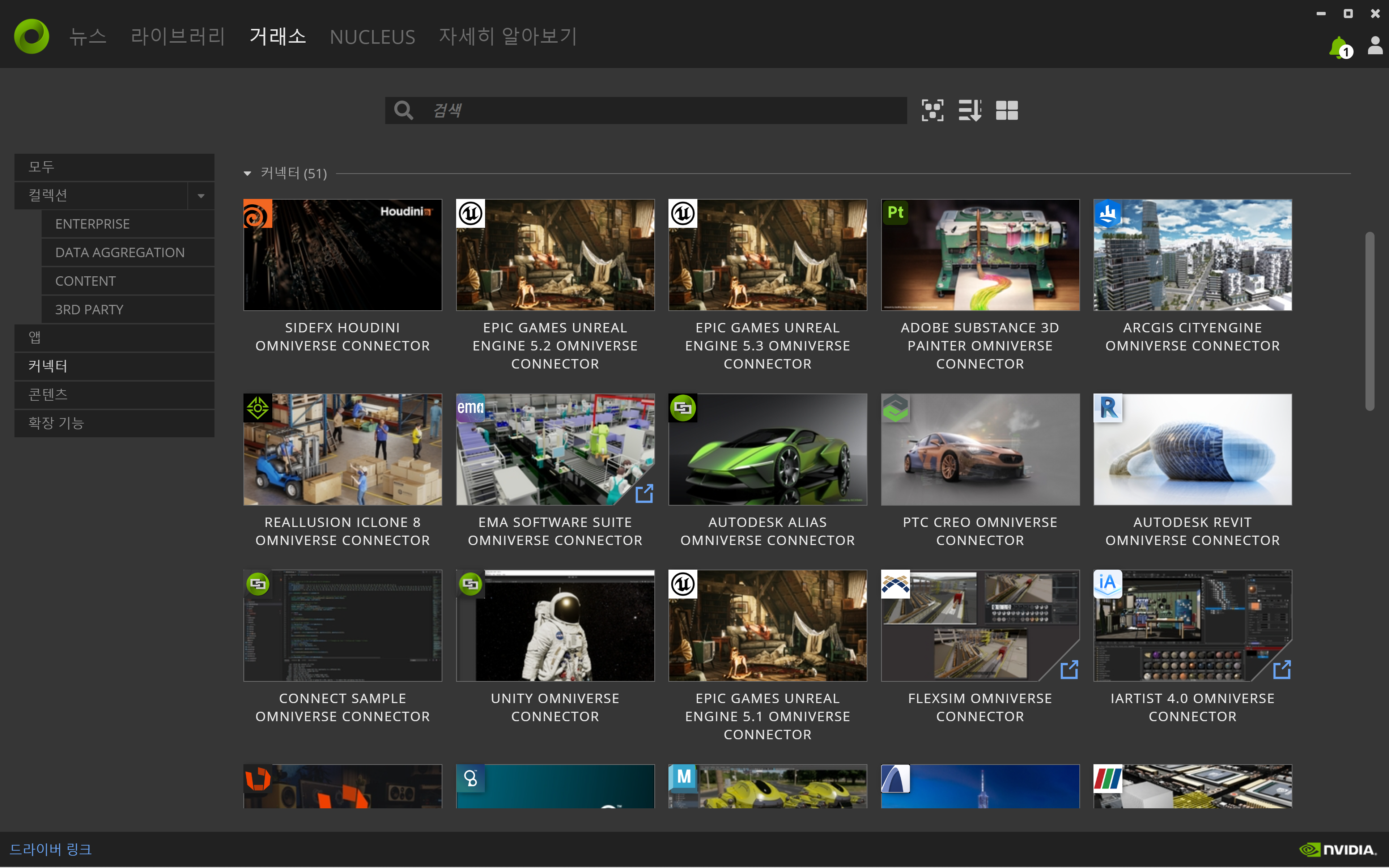The height and width of the screenshot is (868, 1389).
Task: Click the search magnifier icon
Action: coord(404,110)
